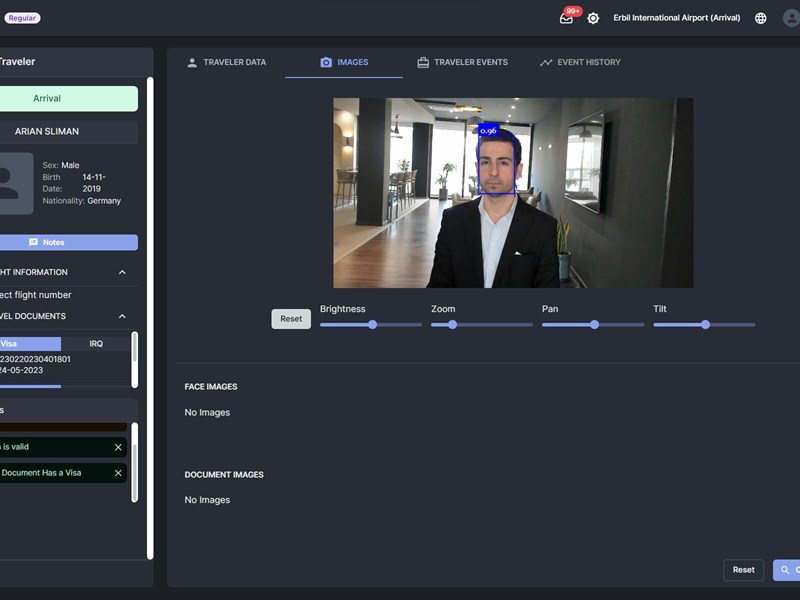Open the Event History tab
This screenshot has height=600, width=800.
coord(580,62)
